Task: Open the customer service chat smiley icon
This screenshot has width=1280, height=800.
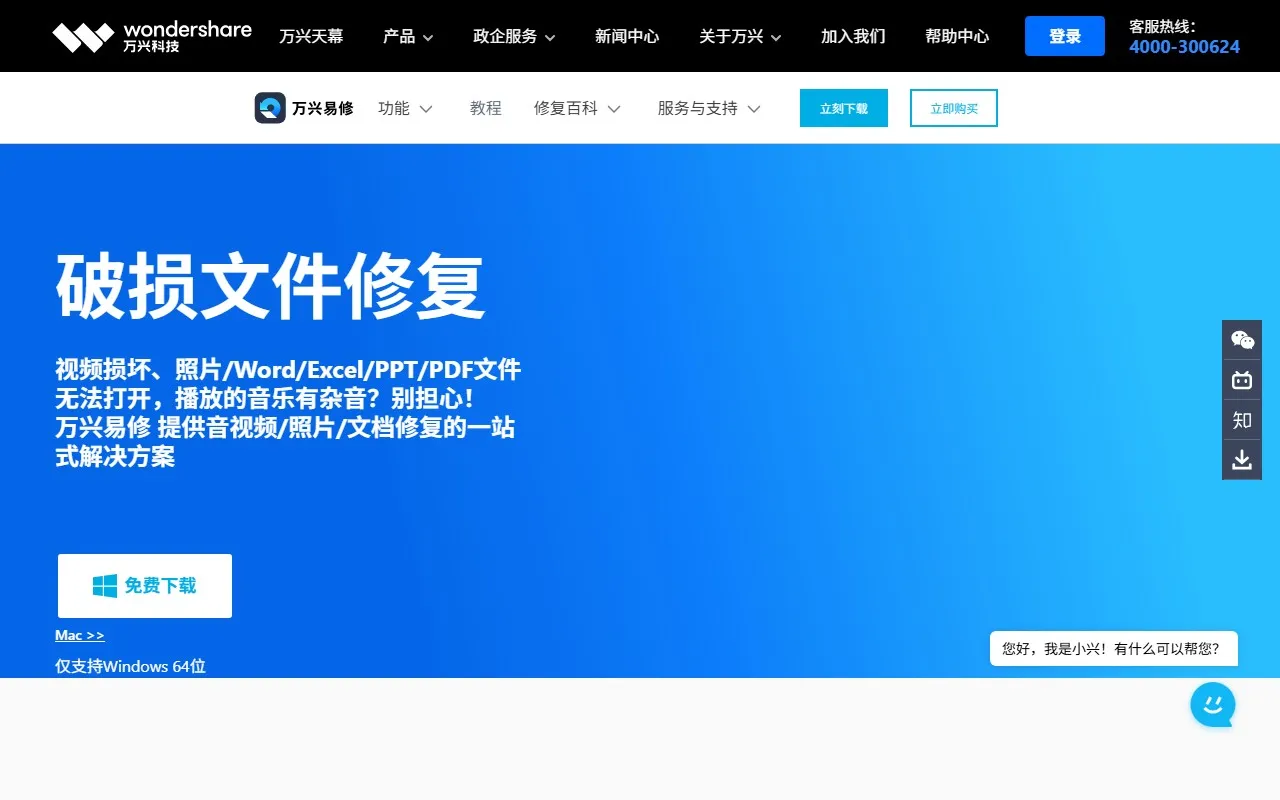Action: click(x=1212, y=704)
